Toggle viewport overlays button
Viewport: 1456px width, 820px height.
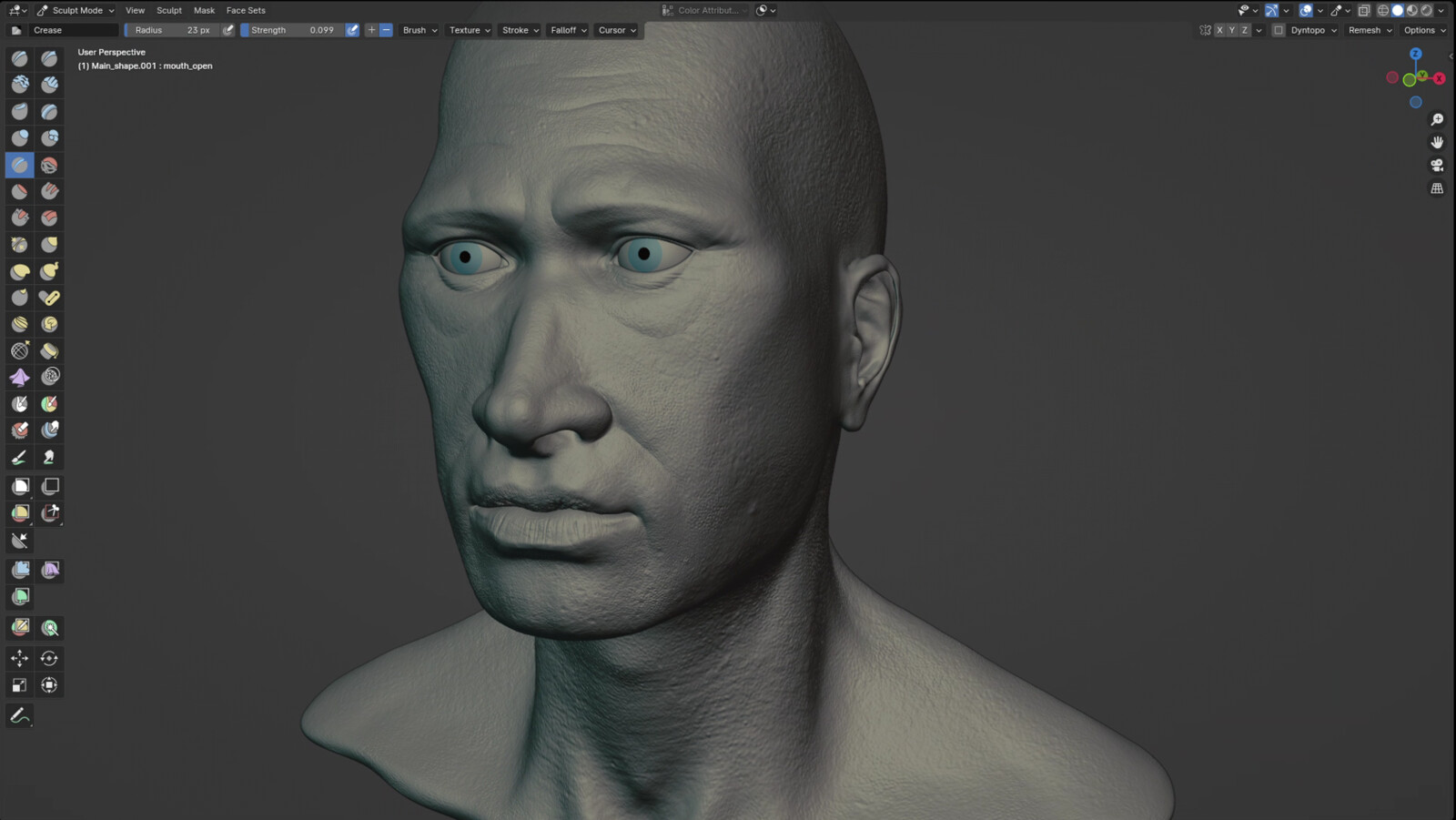pos(1306,10)
